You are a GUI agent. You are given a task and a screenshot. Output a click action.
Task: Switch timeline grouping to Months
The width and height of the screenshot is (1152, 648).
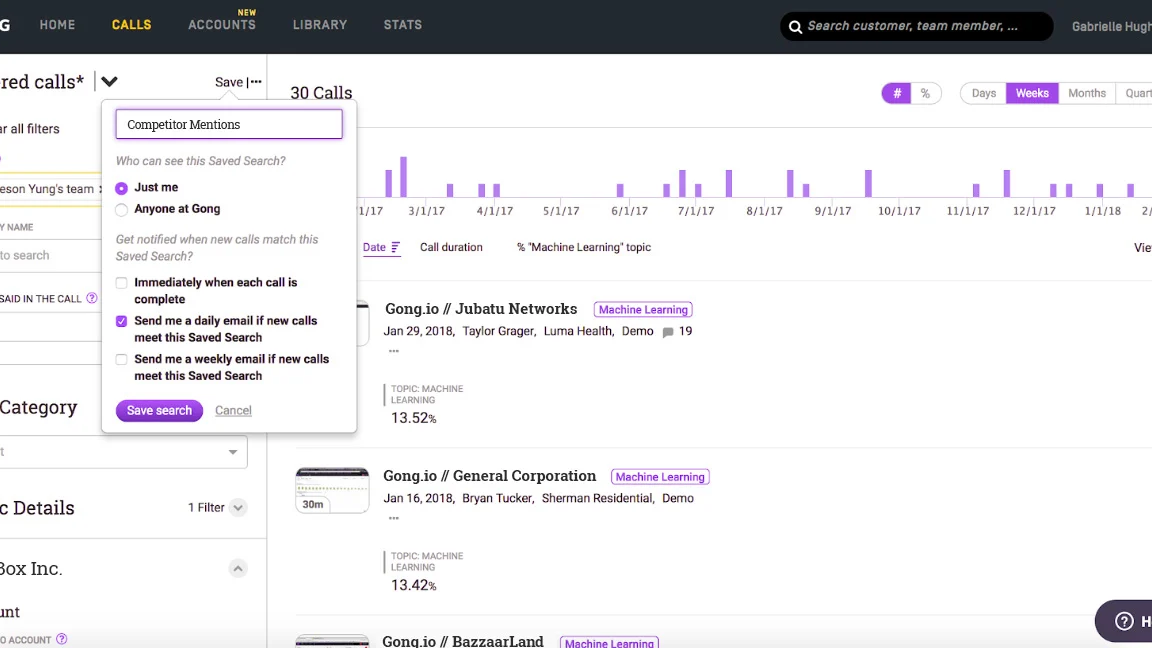click(x=1086, y=93)
